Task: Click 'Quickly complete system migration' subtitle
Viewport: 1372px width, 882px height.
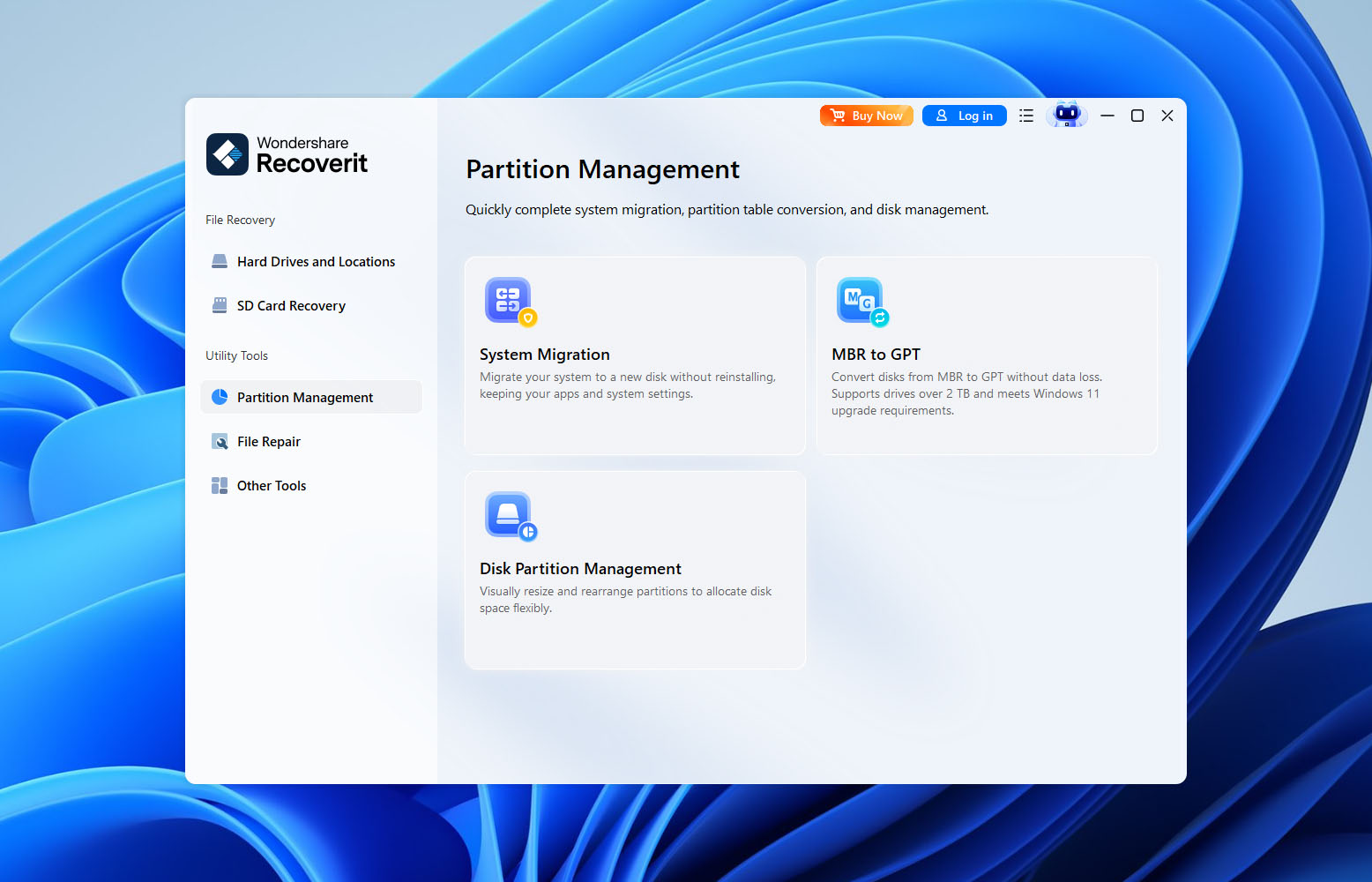Action: tap(727, 210)
